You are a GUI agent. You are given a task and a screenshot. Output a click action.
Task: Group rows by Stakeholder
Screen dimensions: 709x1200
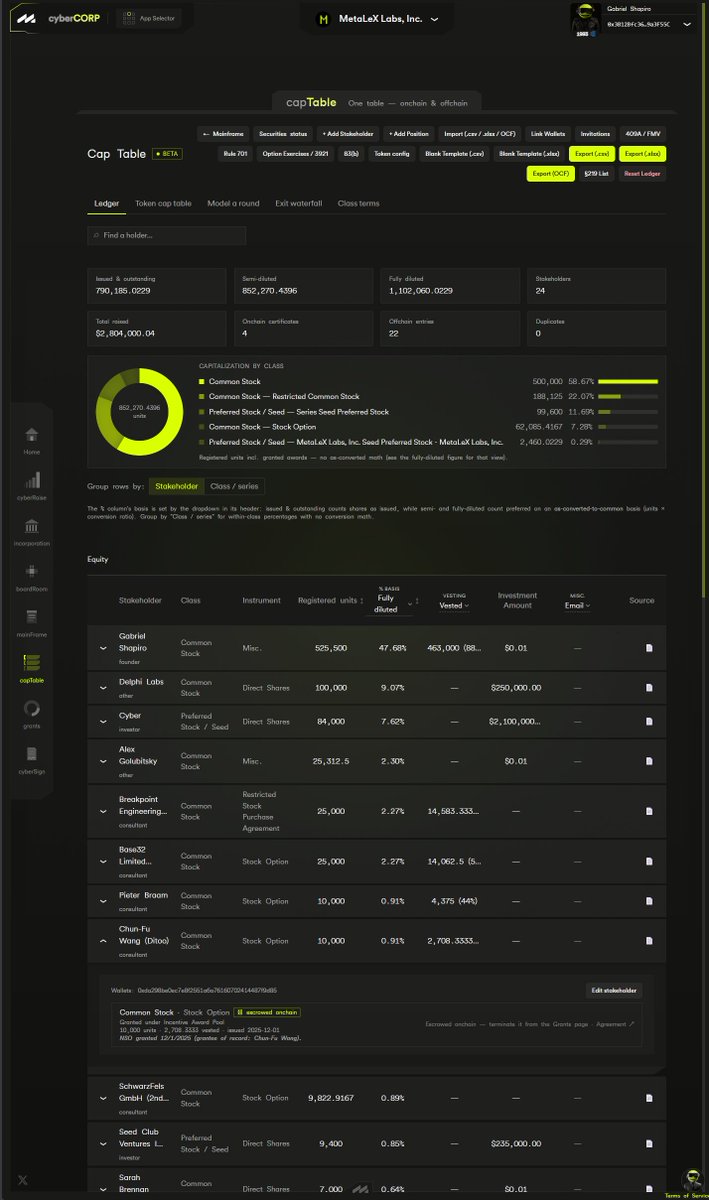click(176, 486)
